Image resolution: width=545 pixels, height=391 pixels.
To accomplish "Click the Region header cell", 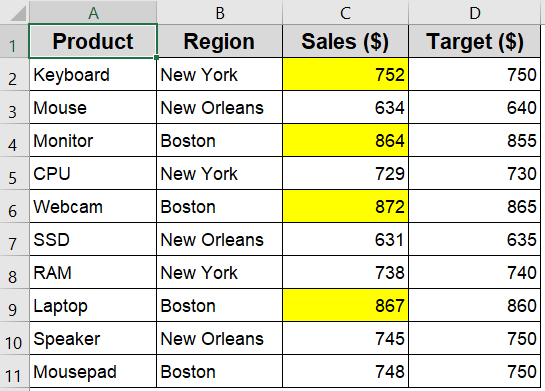I will (x=220, y=41).
